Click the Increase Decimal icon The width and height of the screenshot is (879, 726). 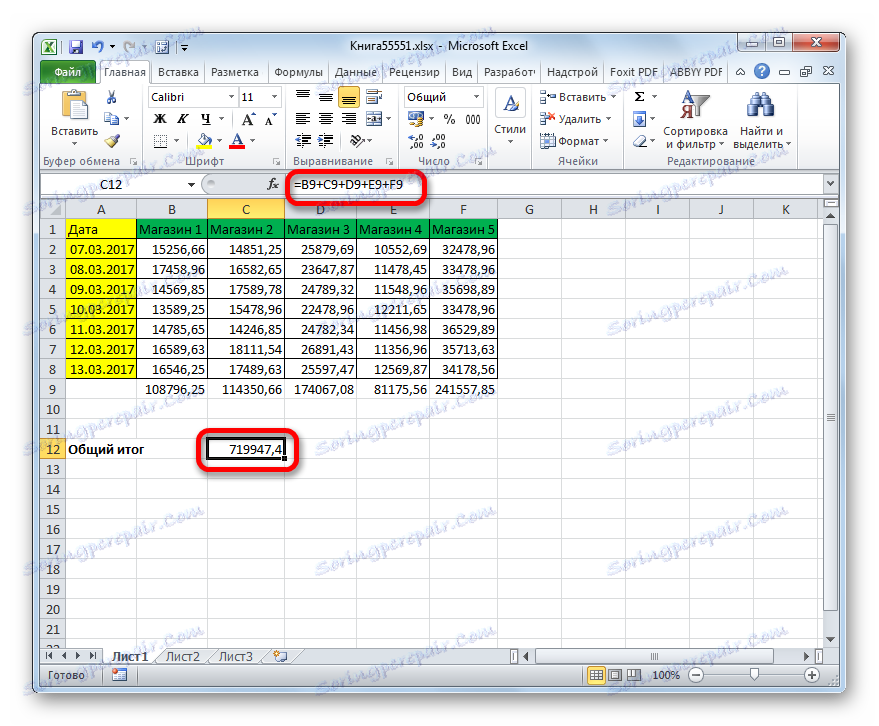pyautogui.click(x=417, y=142)
